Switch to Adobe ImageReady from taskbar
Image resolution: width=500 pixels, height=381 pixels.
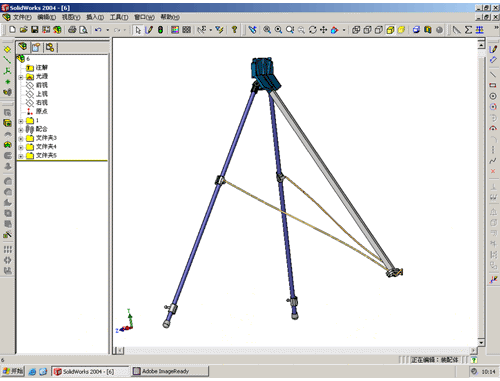click(170, 371)
